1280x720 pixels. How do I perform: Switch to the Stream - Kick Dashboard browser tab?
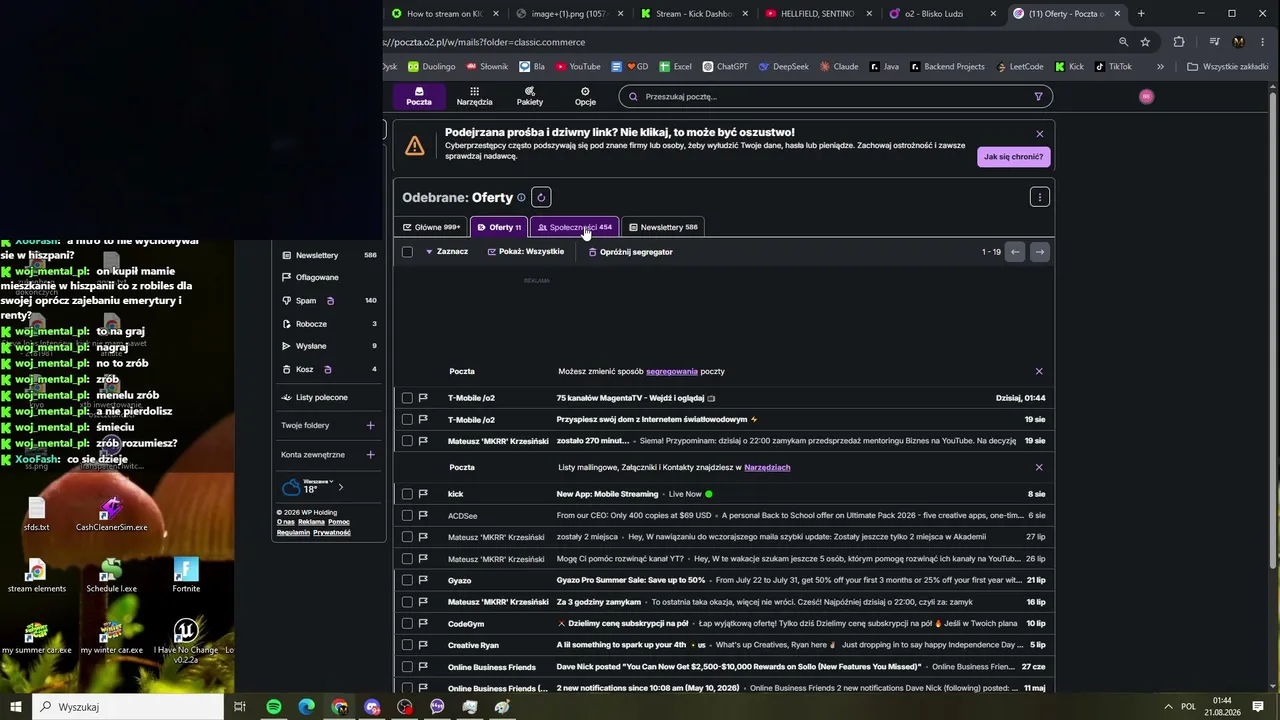(694, 14)
